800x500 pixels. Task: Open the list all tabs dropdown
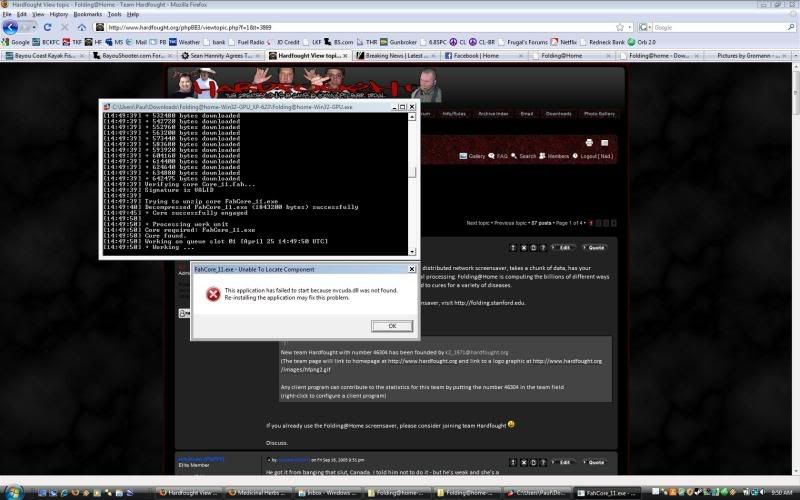(795, 55)
